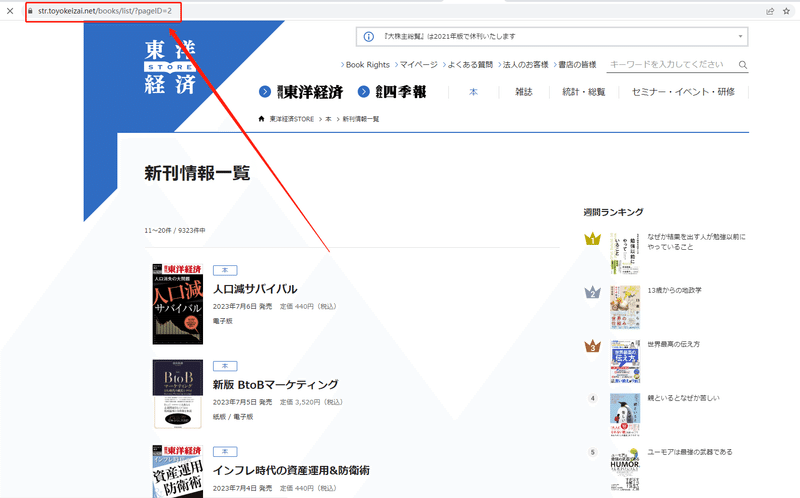Click the rank 1 ranking book cover
The width and height of the screenshot is (800, 498).
(x=624, y=254)
